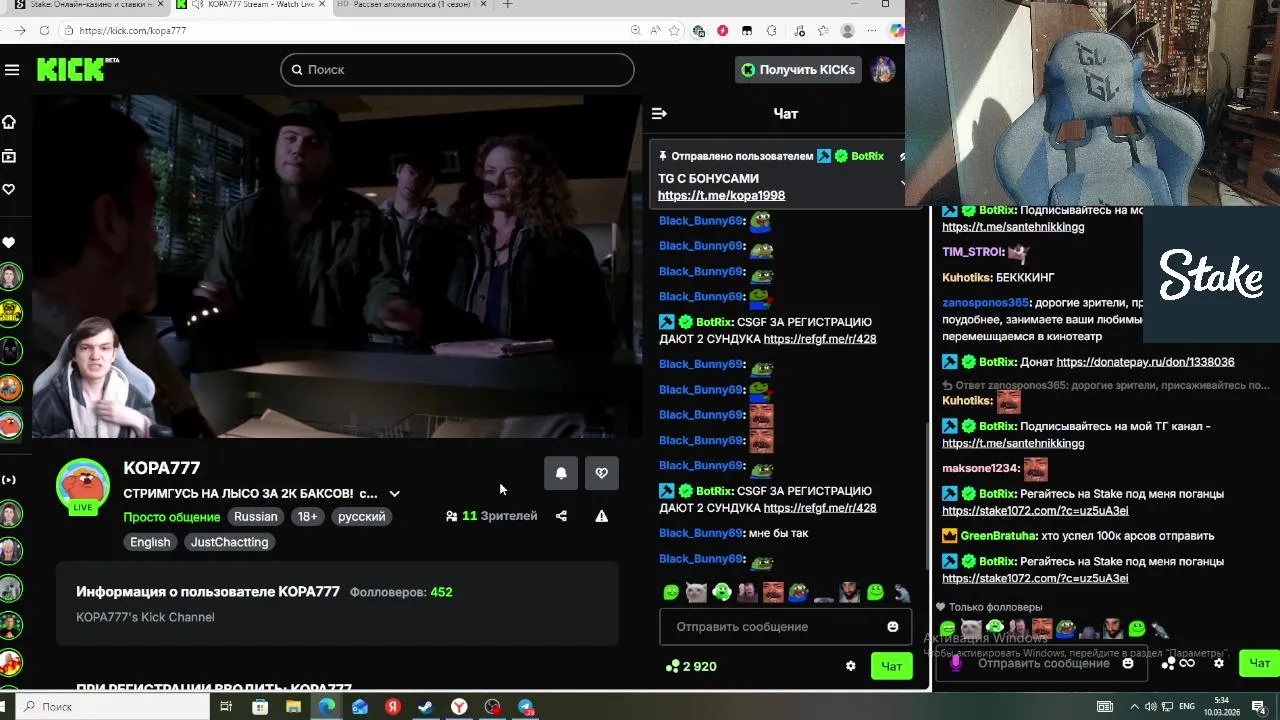Open Telegram from the taskbar
Image resolution: width=1280 pixels, height=720 pixels.
coord(526,707)
